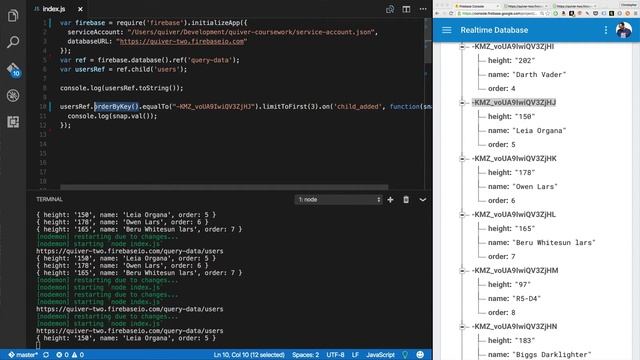Click the name "Beru Whitesun lars" value

click(x=553, y=242)
